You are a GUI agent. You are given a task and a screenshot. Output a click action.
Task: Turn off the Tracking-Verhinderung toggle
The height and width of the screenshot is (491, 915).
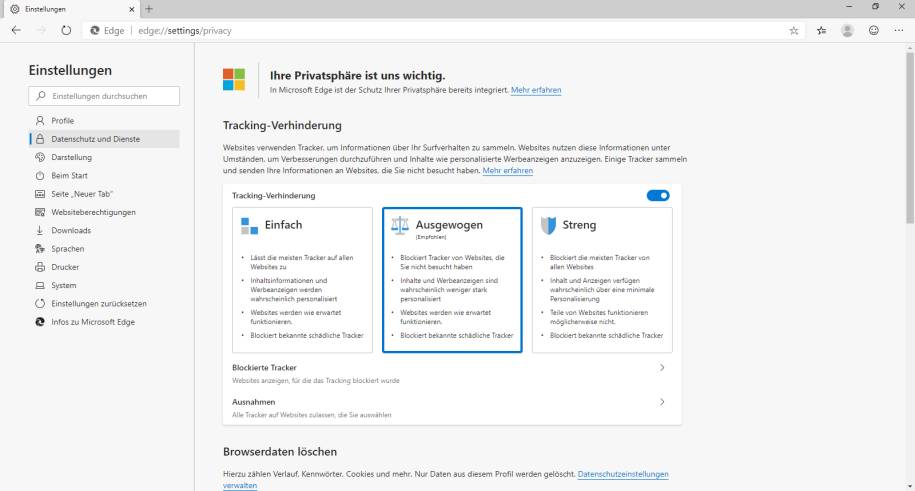(658, 196)
